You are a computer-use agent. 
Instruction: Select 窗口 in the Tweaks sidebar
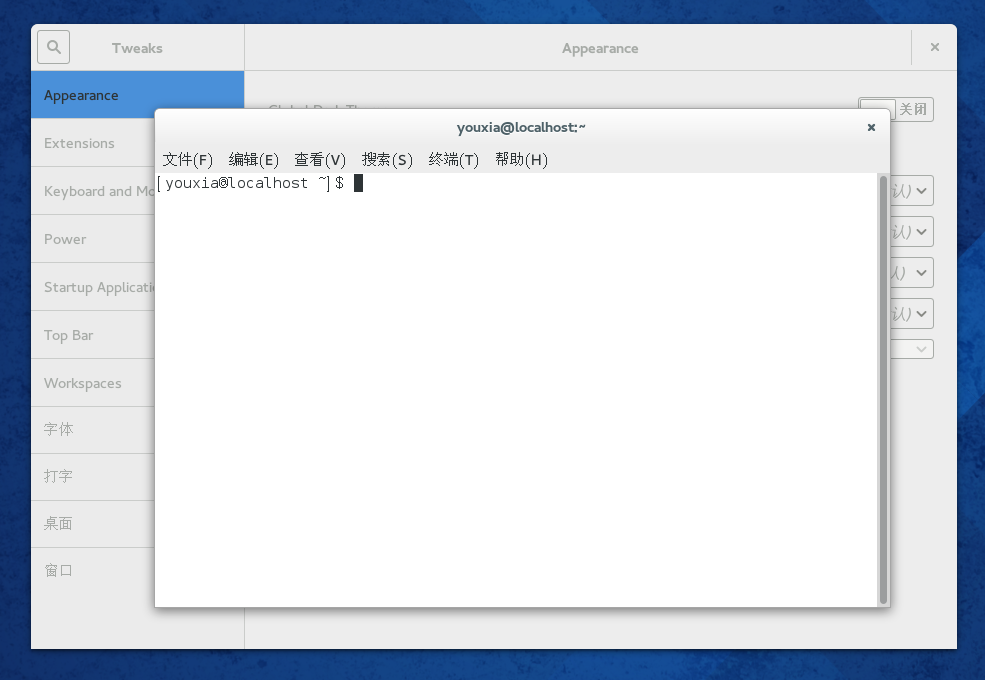click(93, 571)
